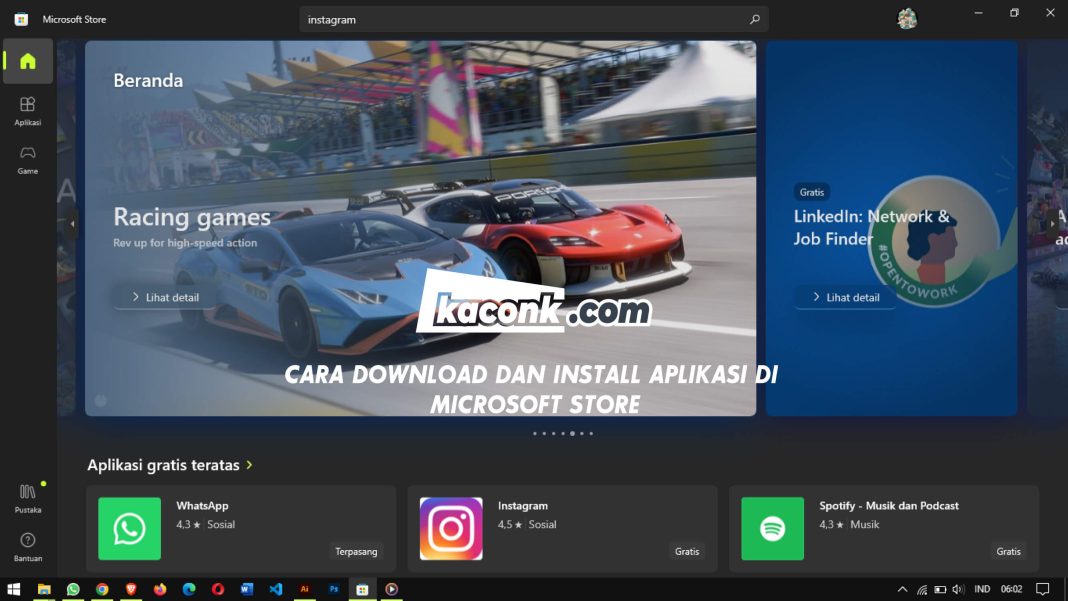Open WhatsApp from taskbar

click(73, 589)
